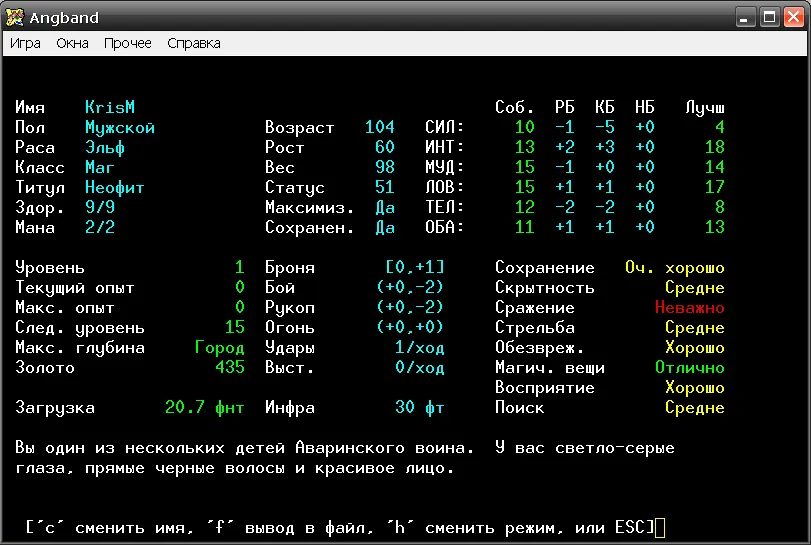Screen dimensions: 811x545
Task: Click the gold amount 435
Action: 230,367
